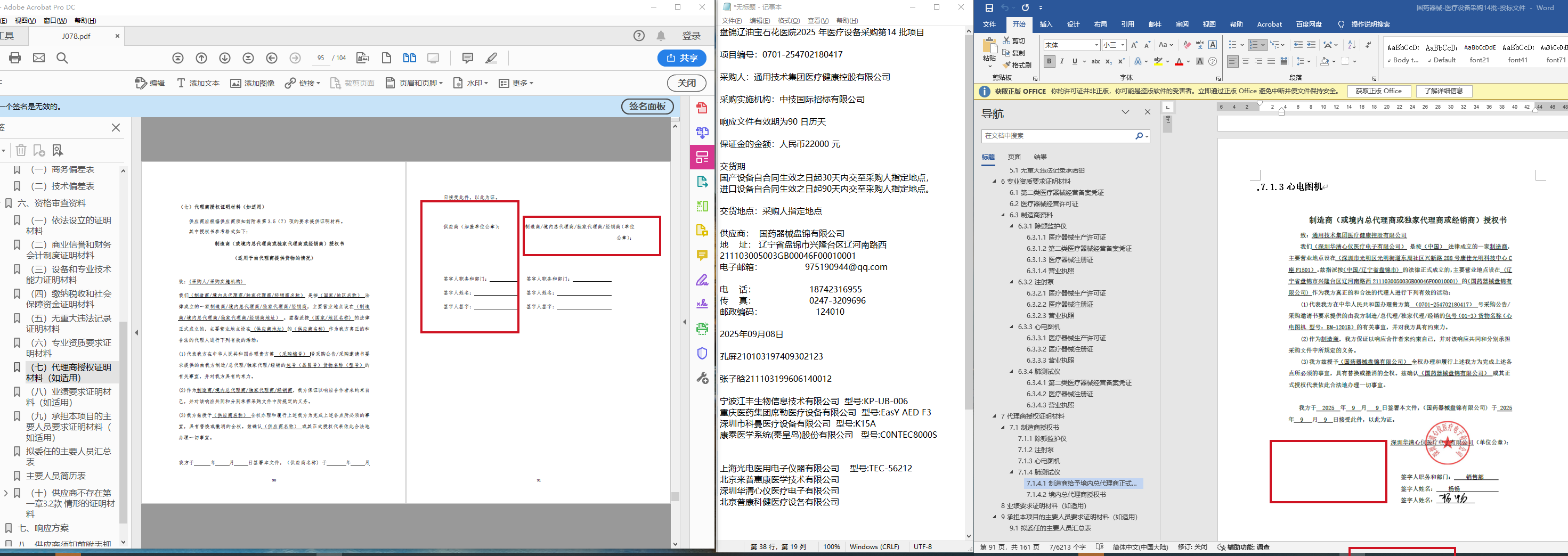This screenshot has height=556, width=1568.
Task: Expand bookmark (十) 供应商不存在 in Acrobat
Action: click(6, 493)
